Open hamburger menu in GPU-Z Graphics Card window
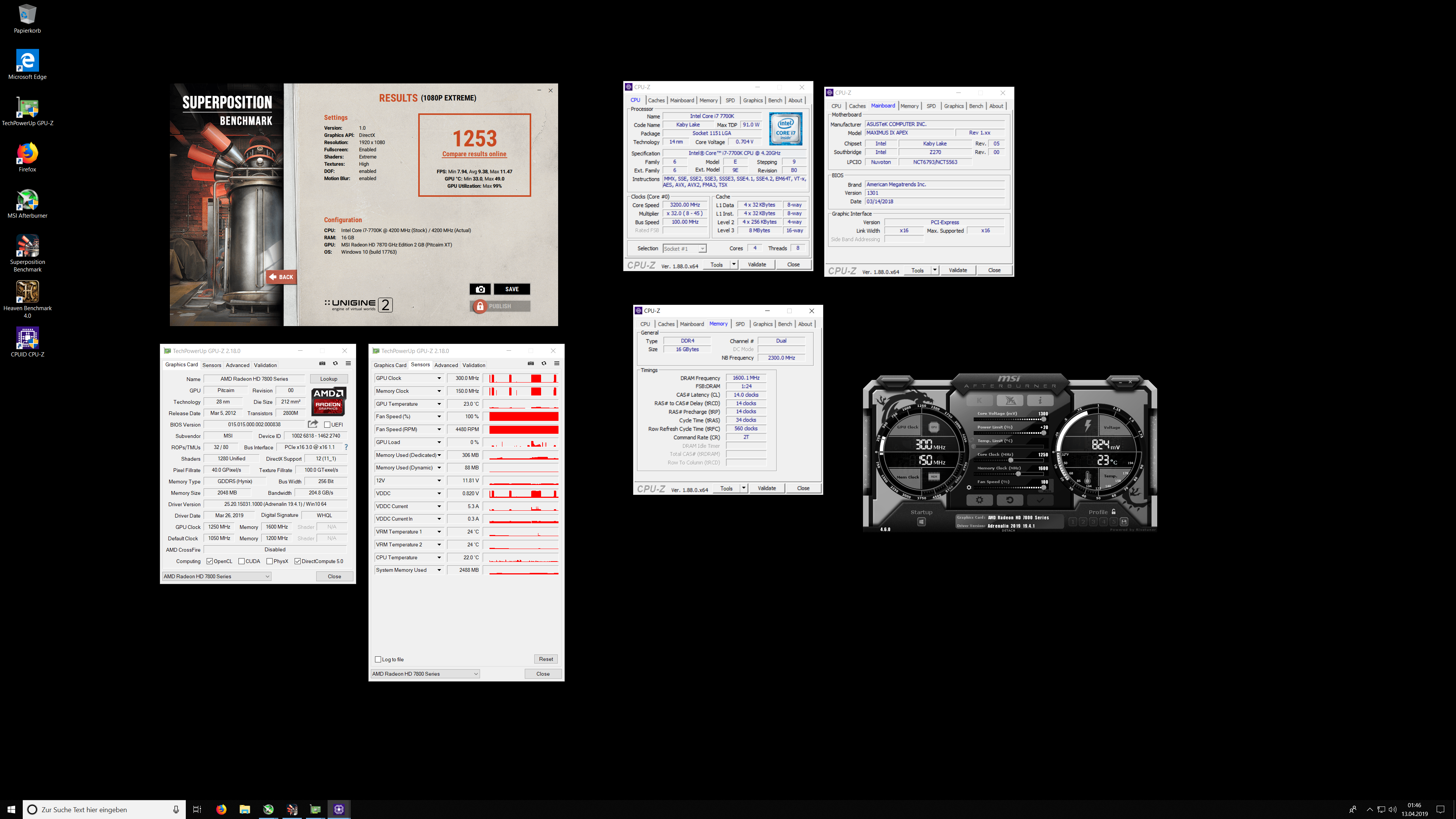The width and height of the screenshot is (1456, 819). pyautogui.click(x=348, y=364)
